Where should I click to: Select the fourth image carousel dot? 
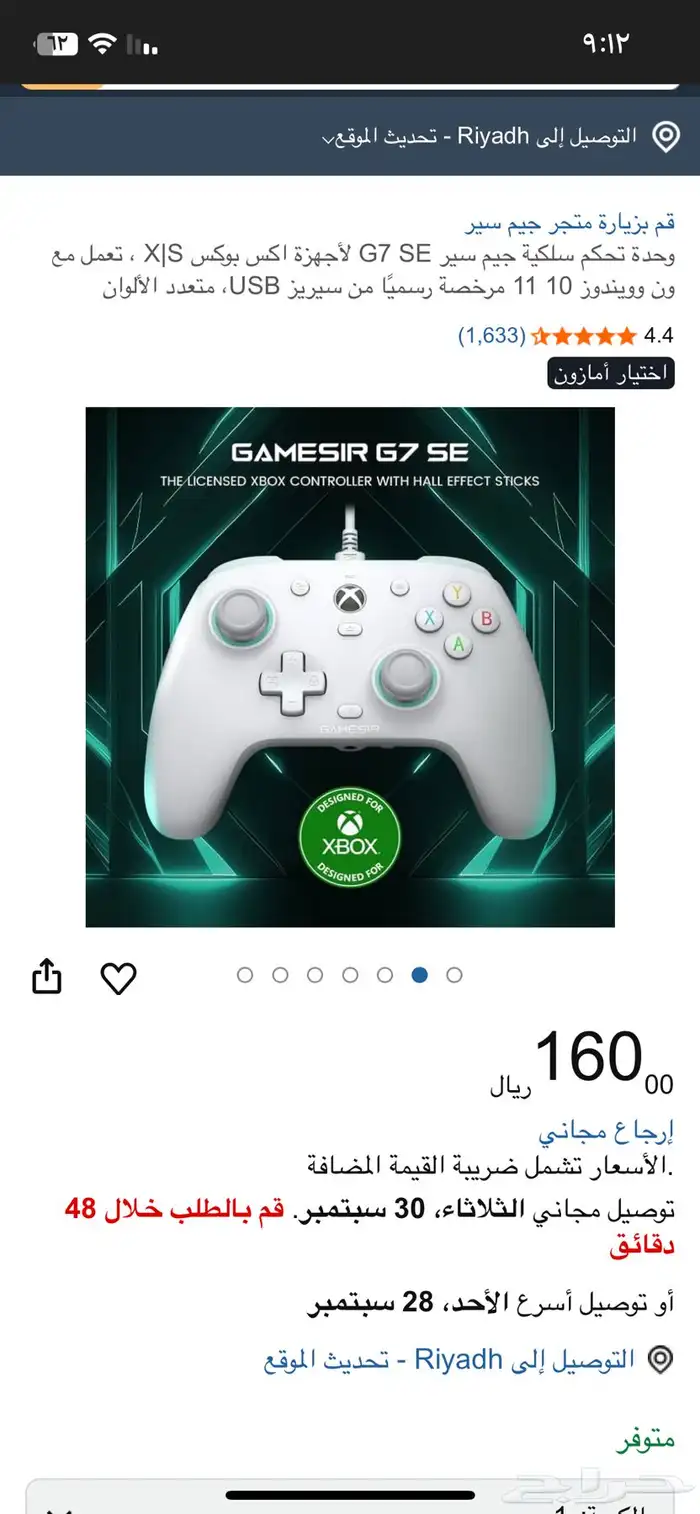pyautogui.click(x=350, y=975)
